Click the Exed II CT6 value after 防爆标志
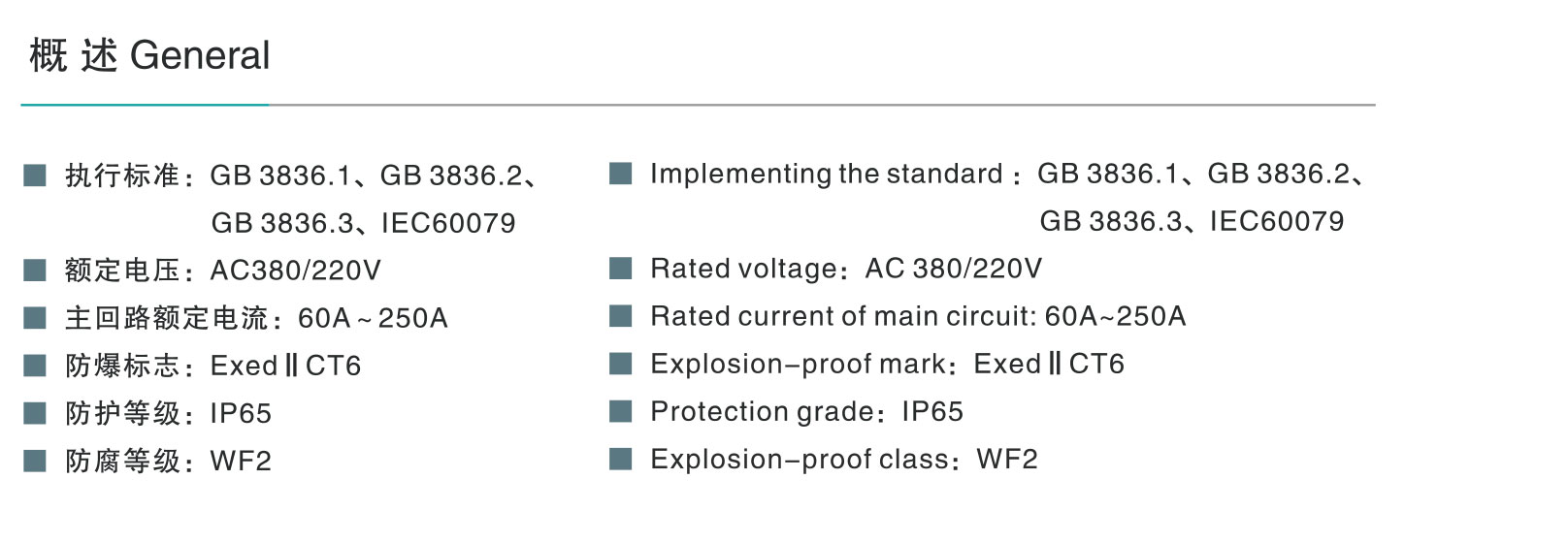This screenshot has height=543, width=1568. [285, 366]
